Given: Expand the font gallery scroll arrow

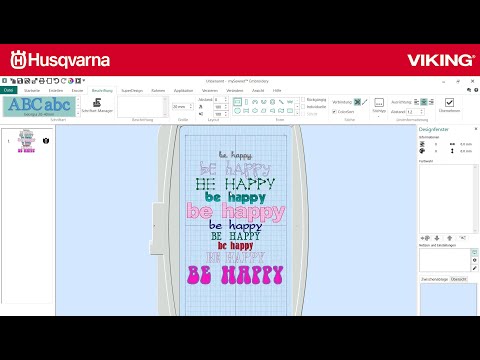Looking at the screenshot, I should click(78, 114).
